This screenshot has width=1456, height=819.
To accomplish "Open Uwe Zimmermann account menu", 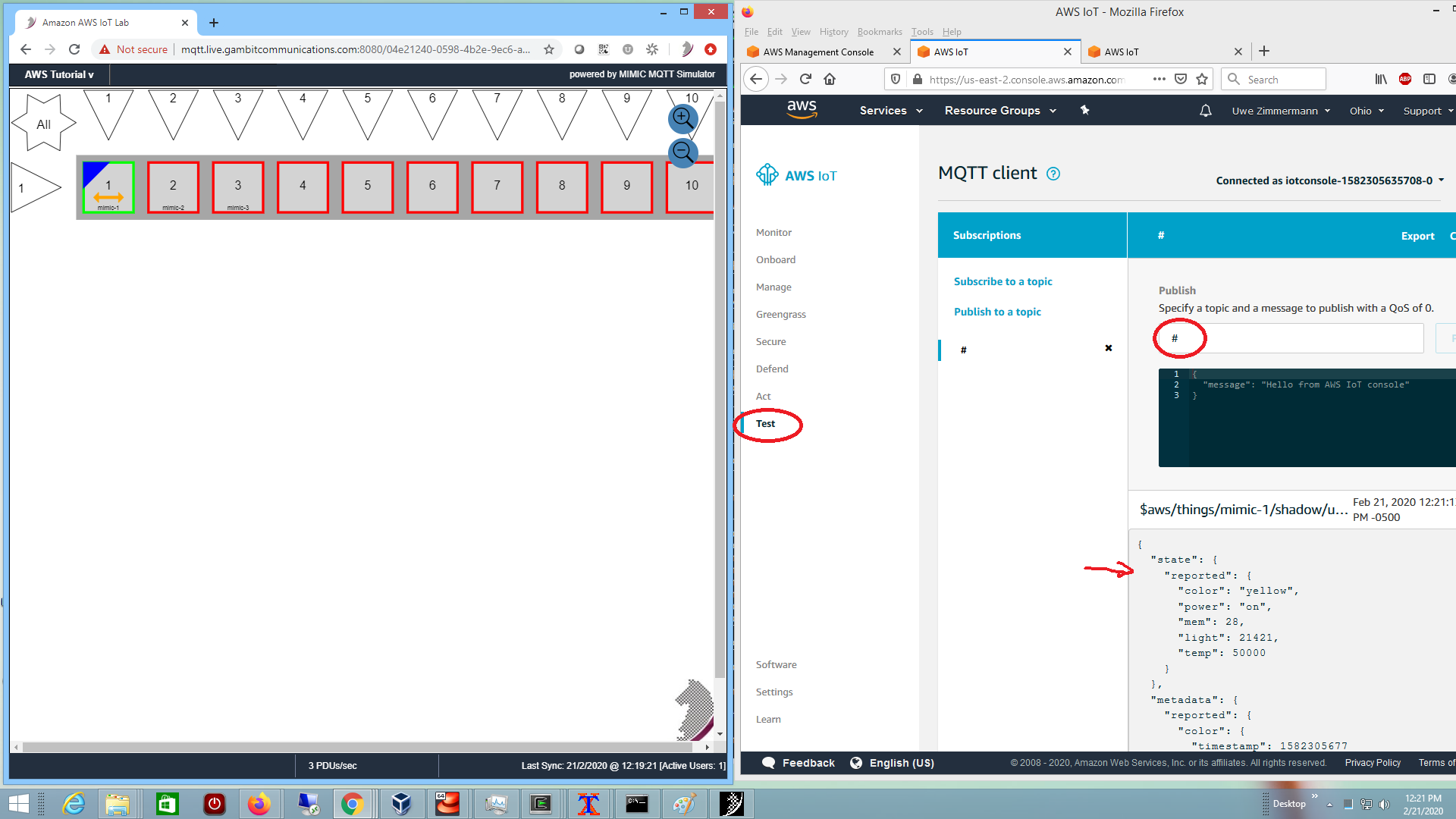I will pos(1281,111).
